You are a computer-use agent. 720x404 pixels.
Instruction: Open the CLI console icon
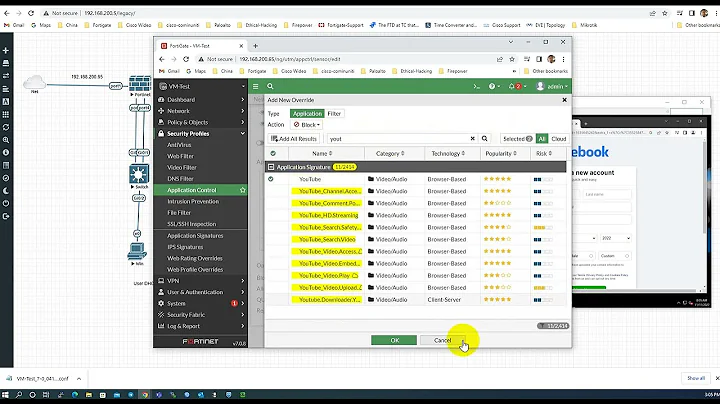point(477,86)
